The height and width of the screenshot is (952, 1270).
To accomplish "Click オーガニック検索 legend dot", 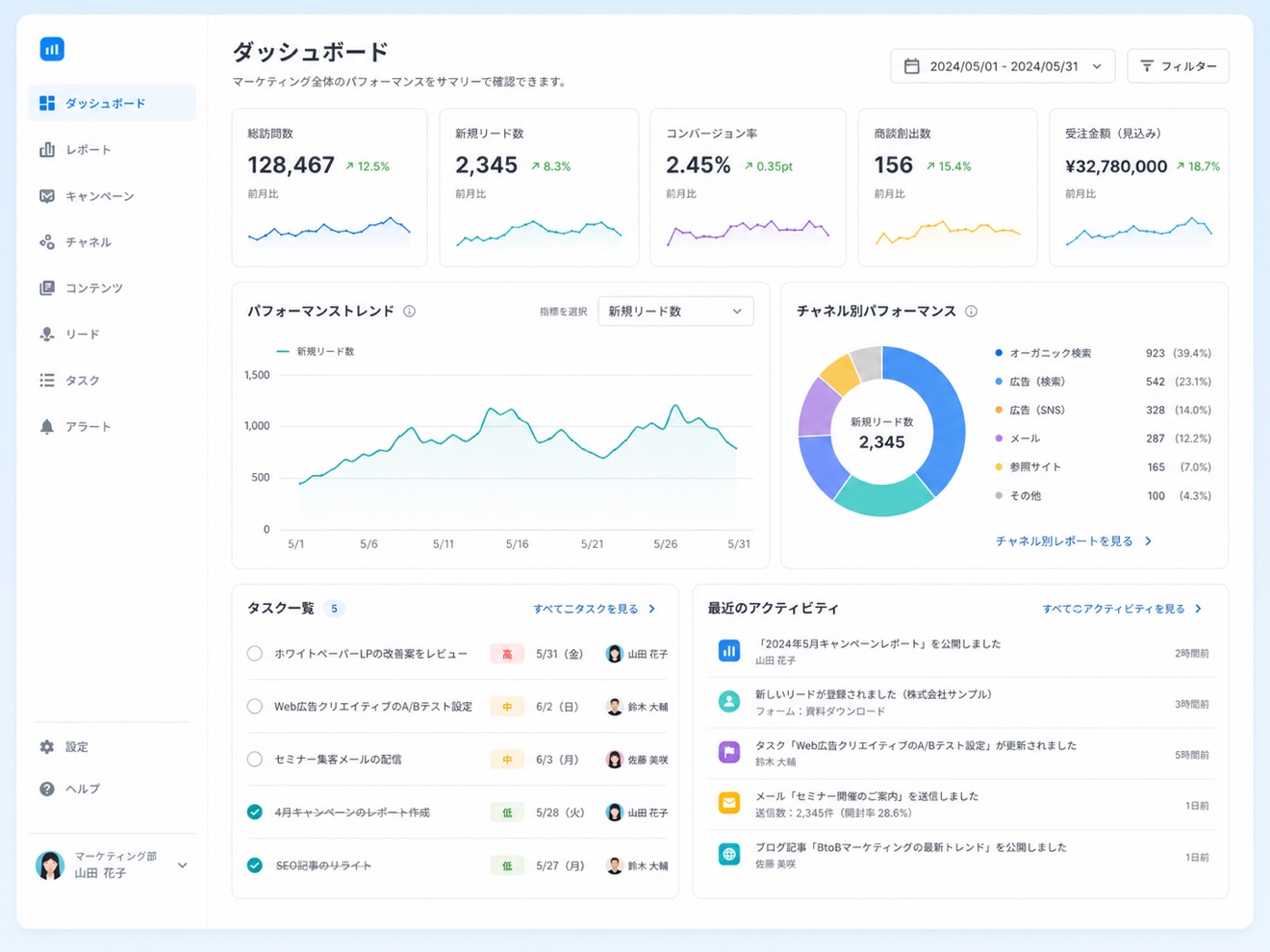I will 999,353.
